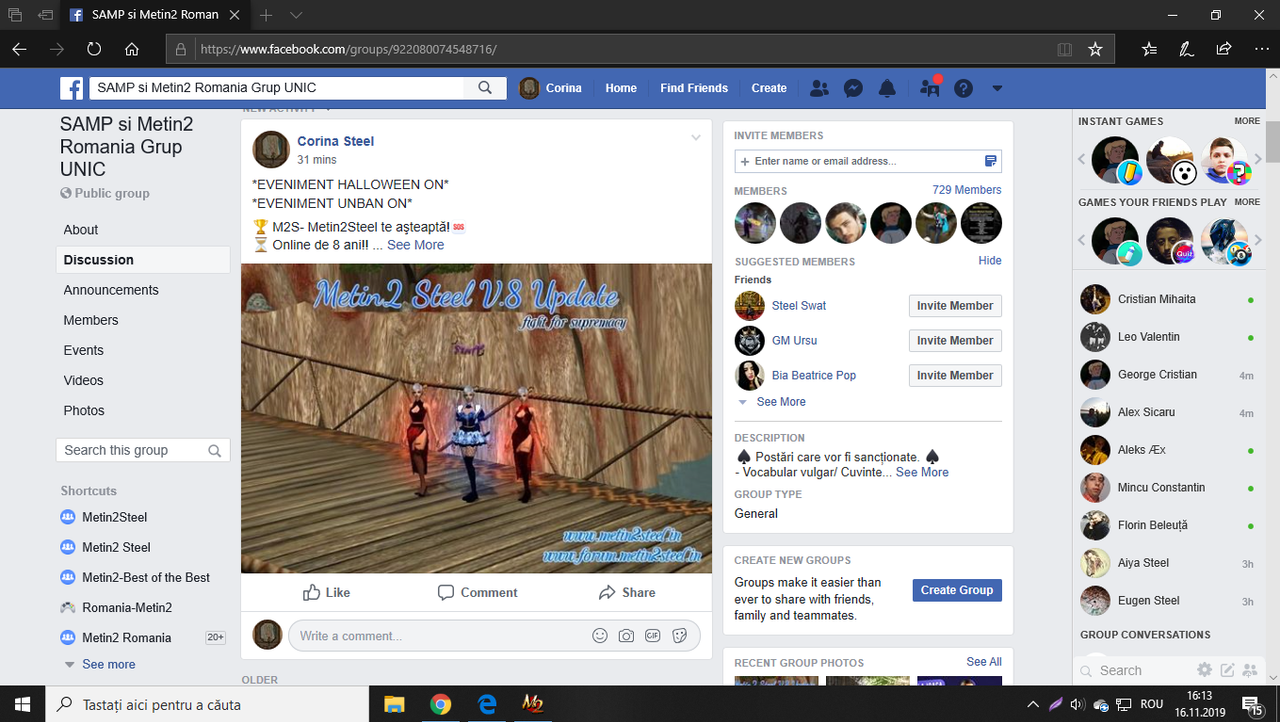Click the create group chat icon in chat bar
The height and width of the screenshot is (722, 1280).
[x=1250, y=670]
